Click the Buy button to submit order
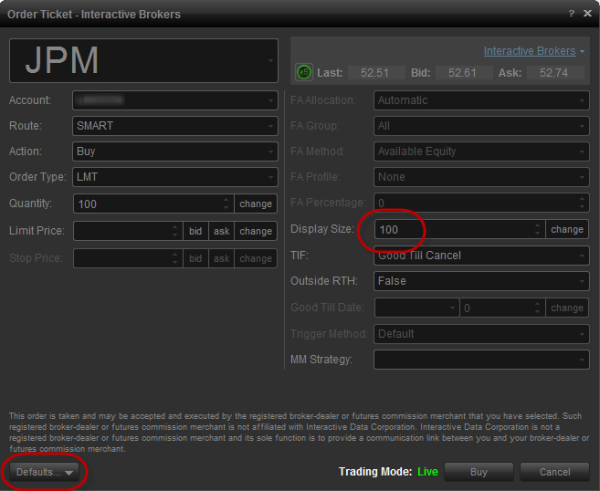The height and width of the screenshot is (491, 600). coord(479,472)
